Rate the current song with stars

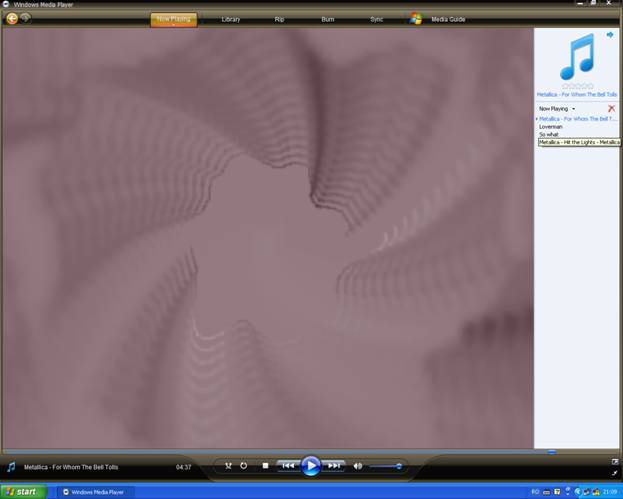pyautogui.click(x=577, y=86)
